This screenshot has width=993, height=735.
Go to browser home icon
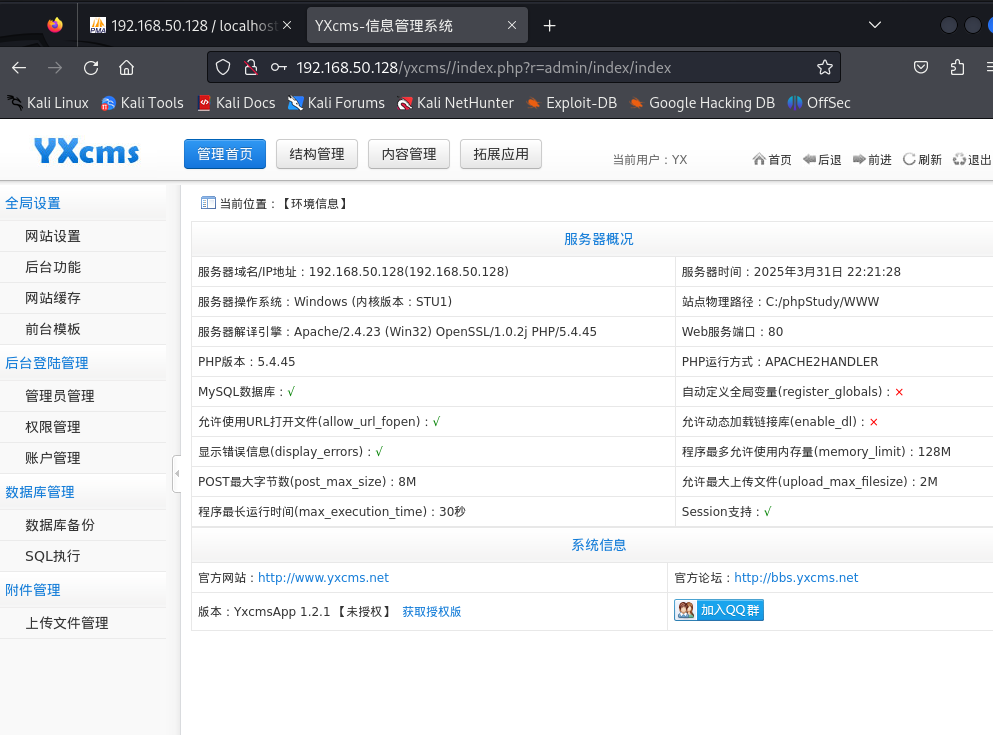coord(127,68)
